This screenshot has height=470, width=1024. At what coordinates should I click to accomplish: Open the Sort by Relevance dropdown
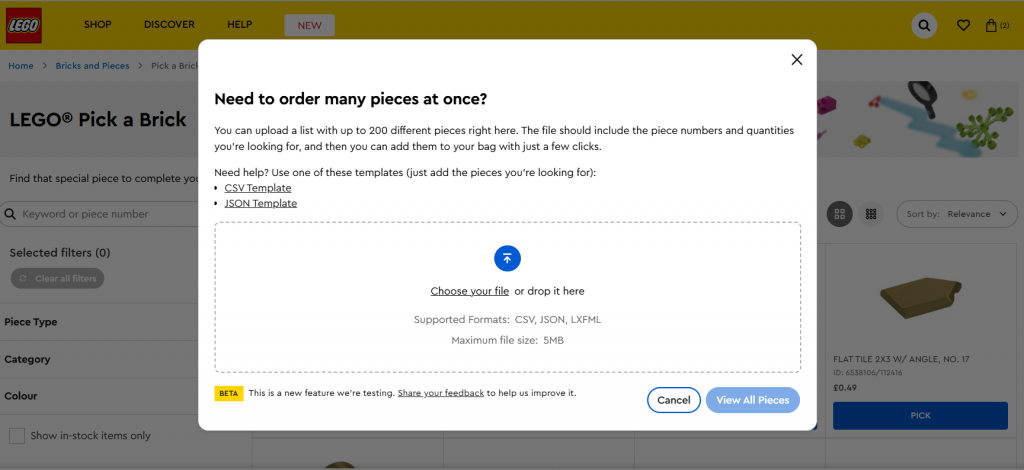955,214
